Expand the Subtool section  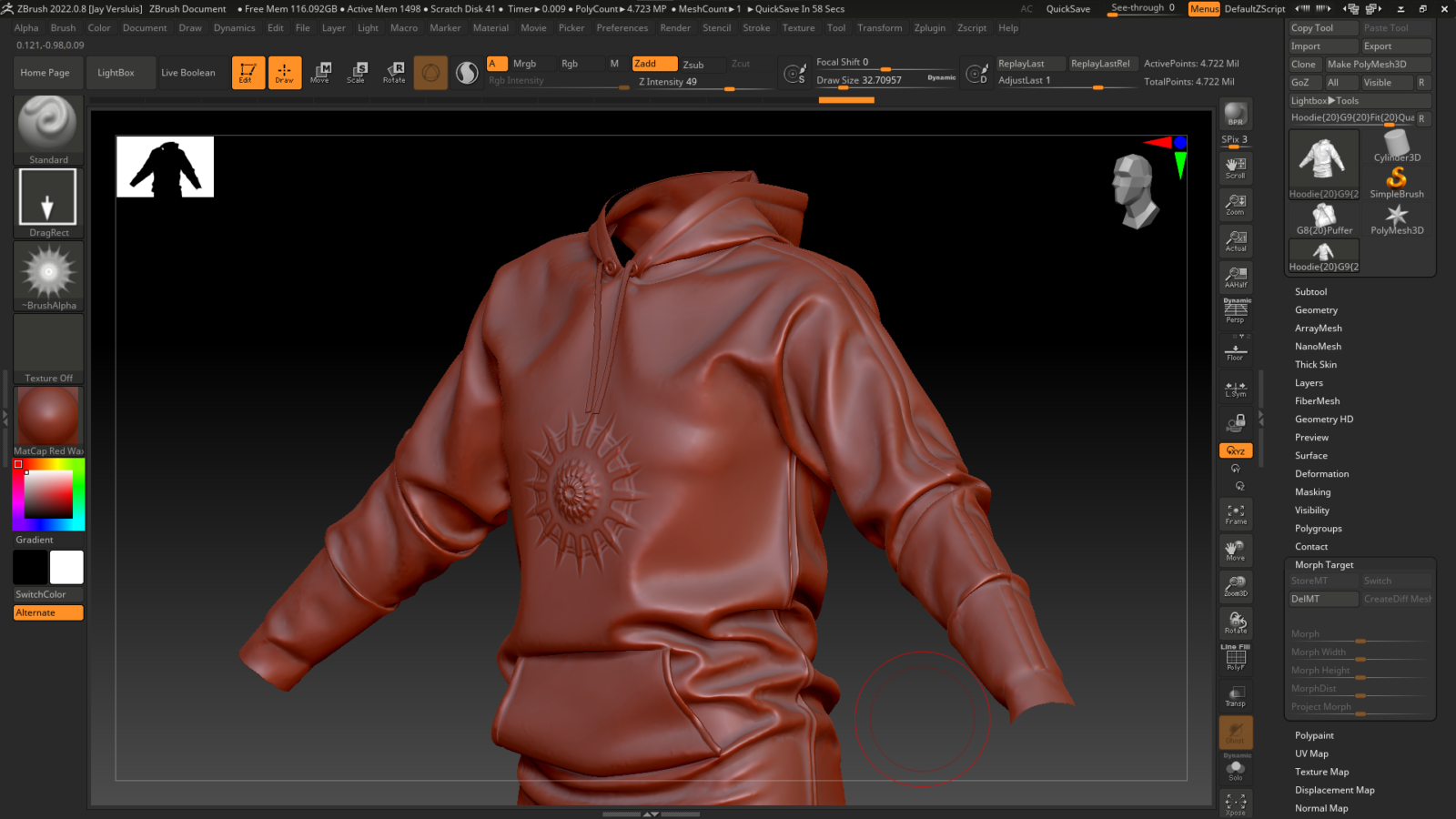tap(1310, 291)
